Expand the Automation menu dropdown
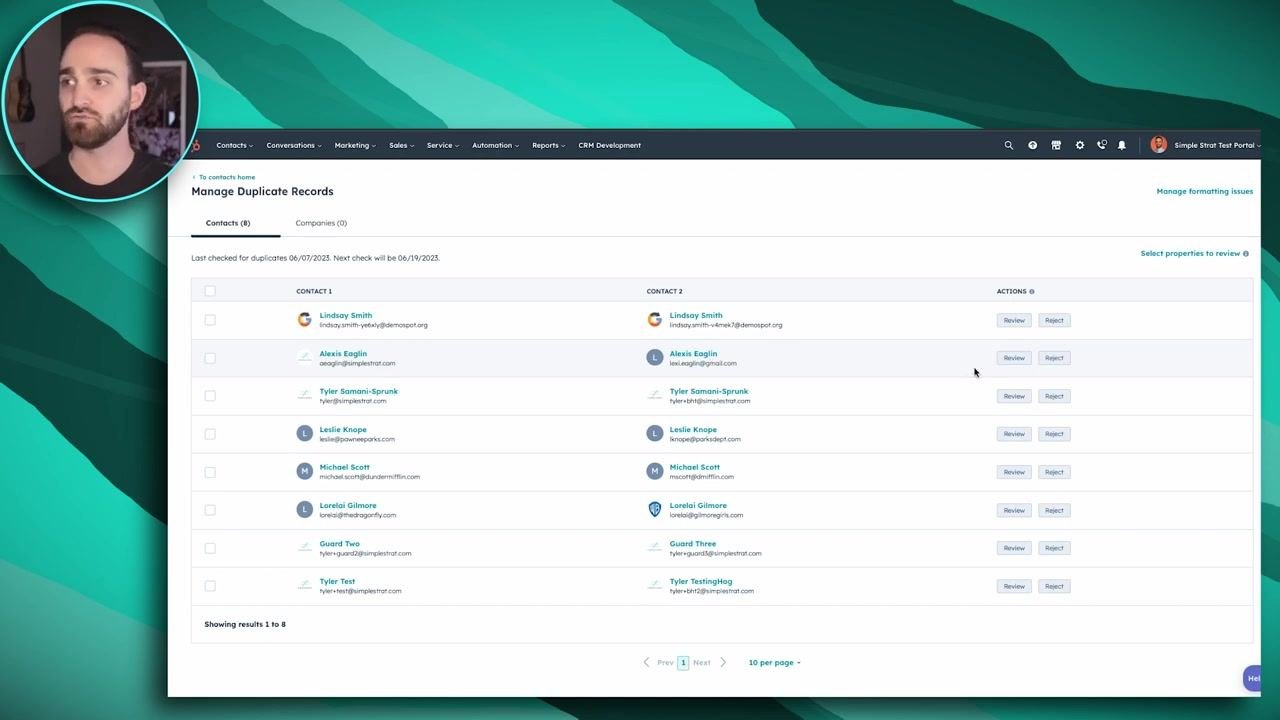The width and height of the screenshot is (1280, 720). click(x=495, y=145)
